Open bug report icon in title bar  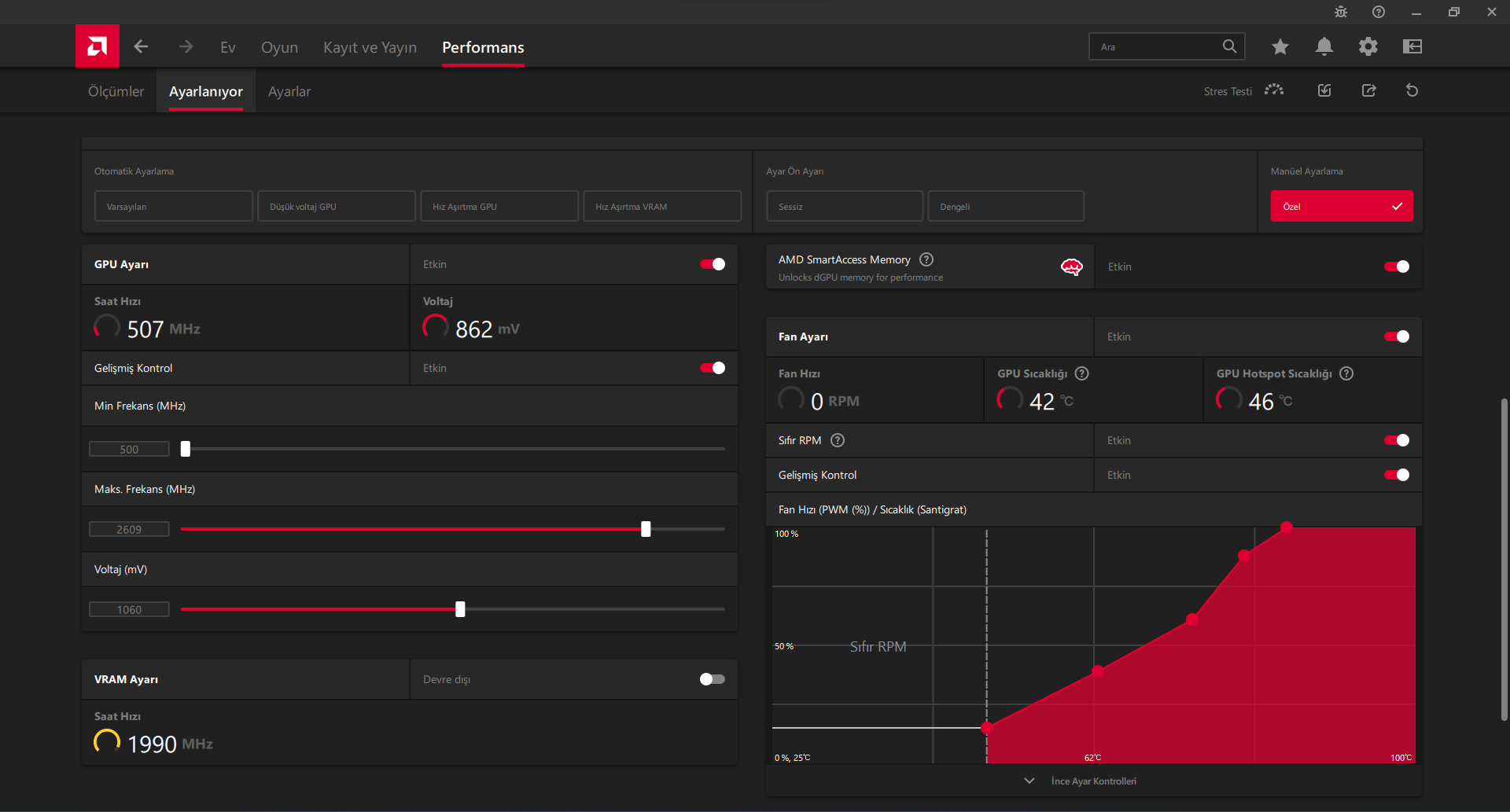coord(1341,12)
